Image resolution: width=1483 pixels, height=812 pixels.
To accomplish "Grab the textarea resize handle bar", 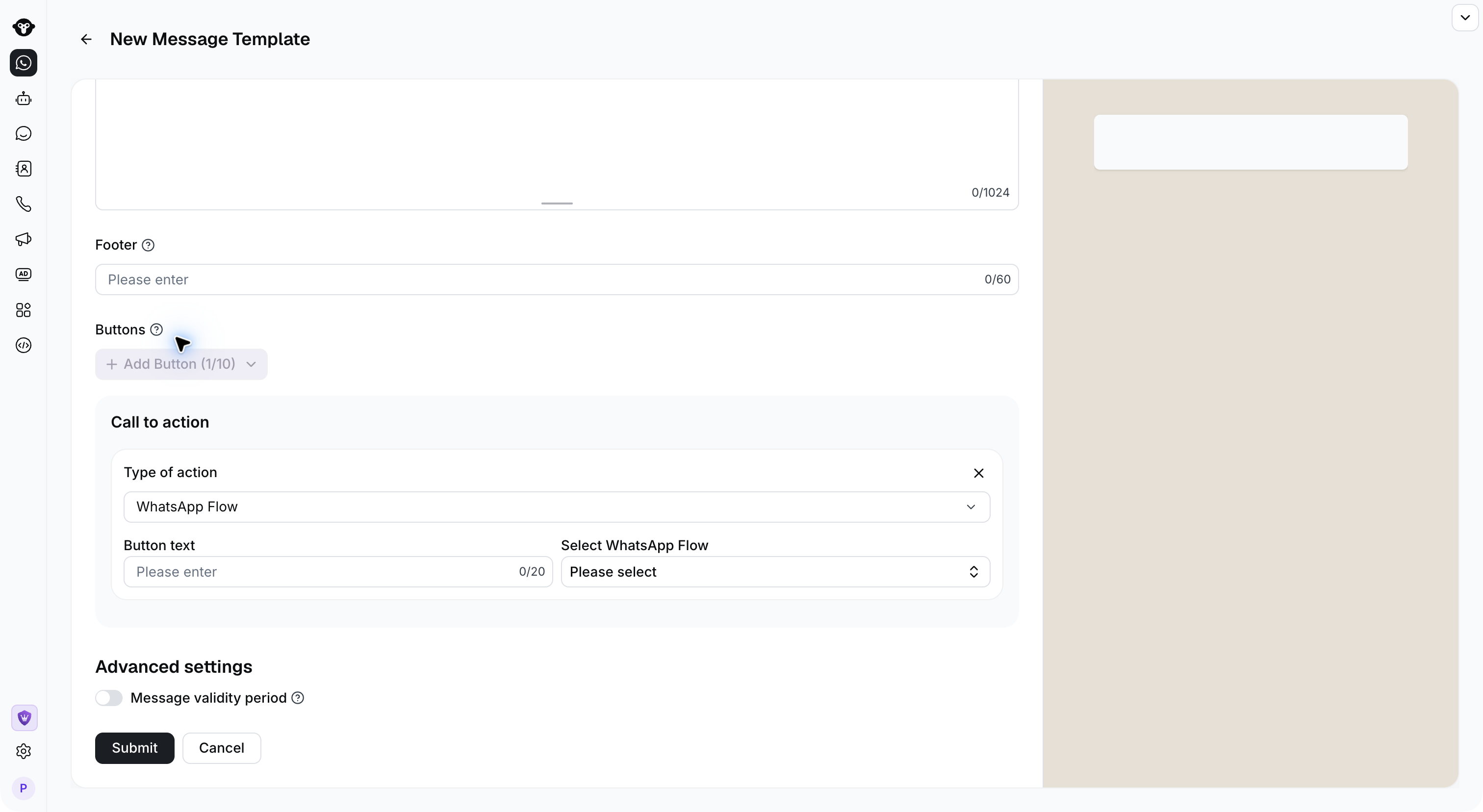I will [557, 203].
